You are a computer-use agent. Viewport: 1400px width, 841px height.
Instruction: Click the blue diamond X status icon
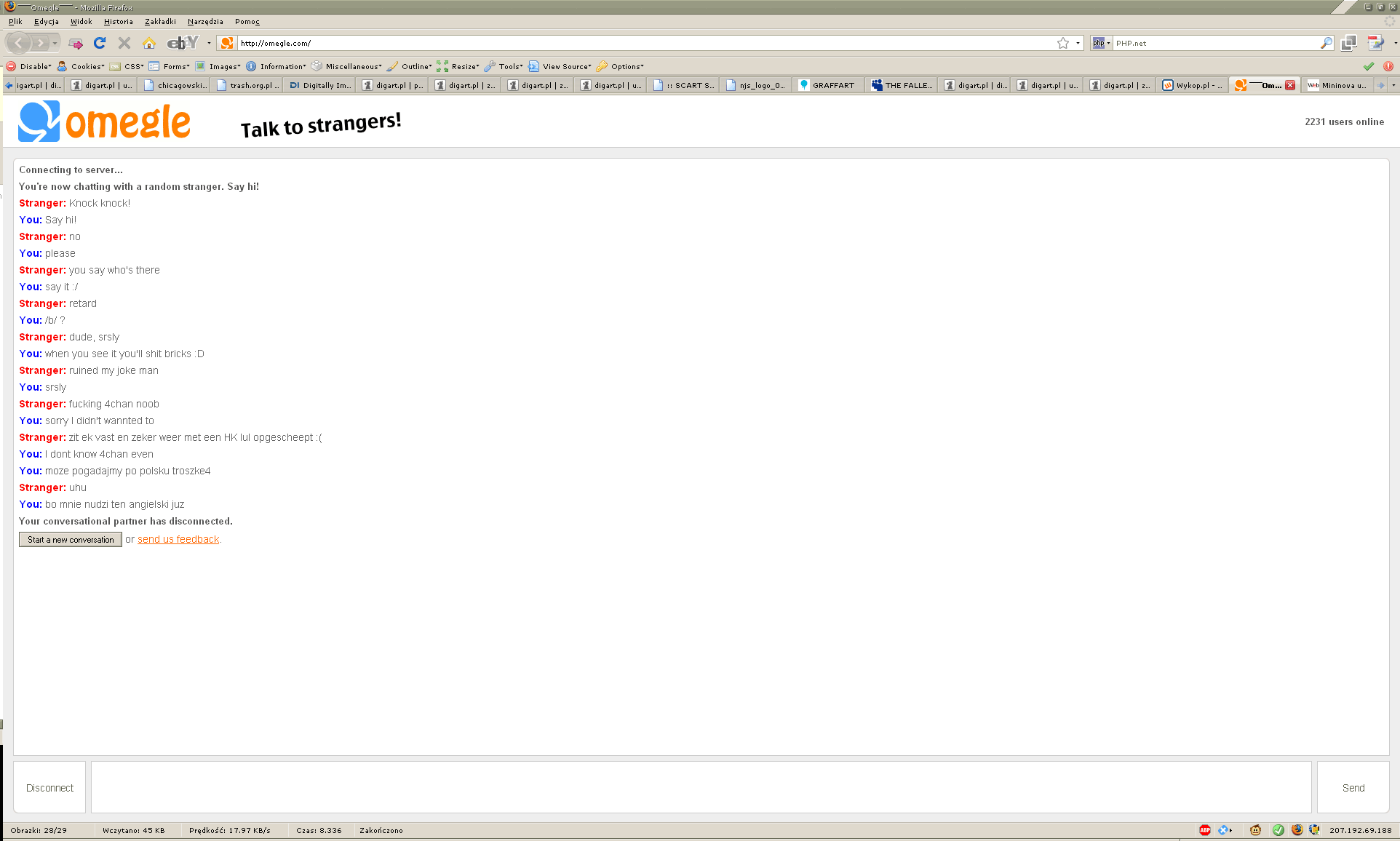pyautogui.click(x=1223, y=830)
